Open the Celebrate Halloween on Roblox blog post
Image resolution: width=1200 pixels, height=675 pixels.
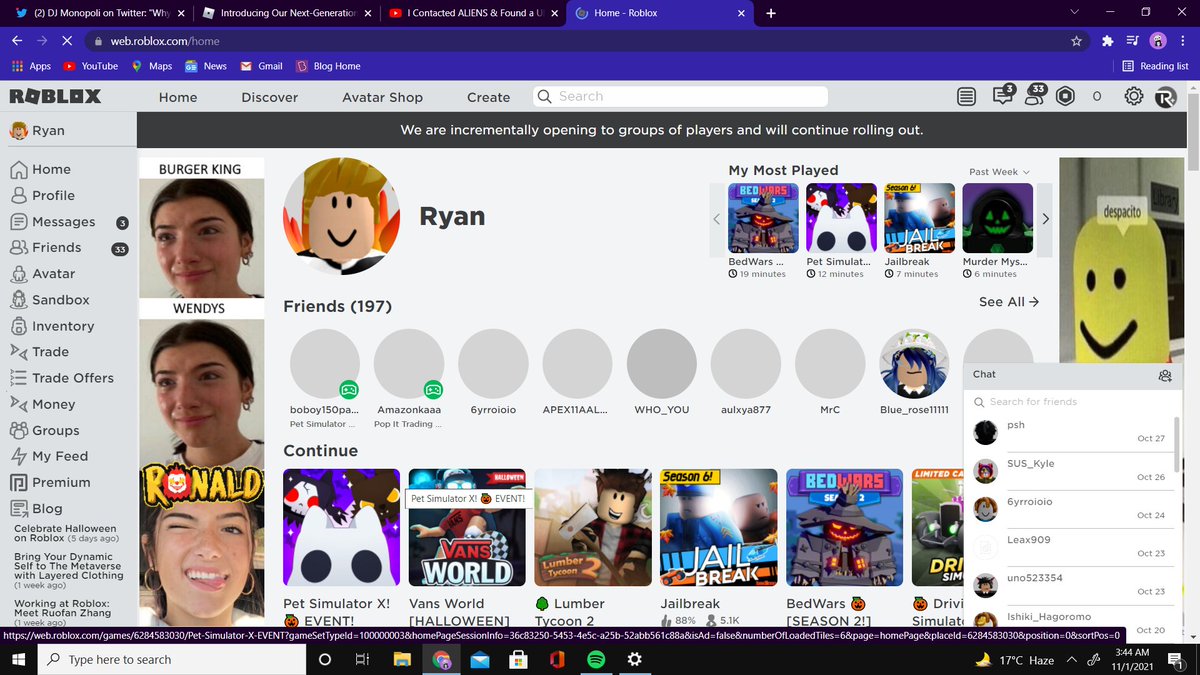click(66, 533)
